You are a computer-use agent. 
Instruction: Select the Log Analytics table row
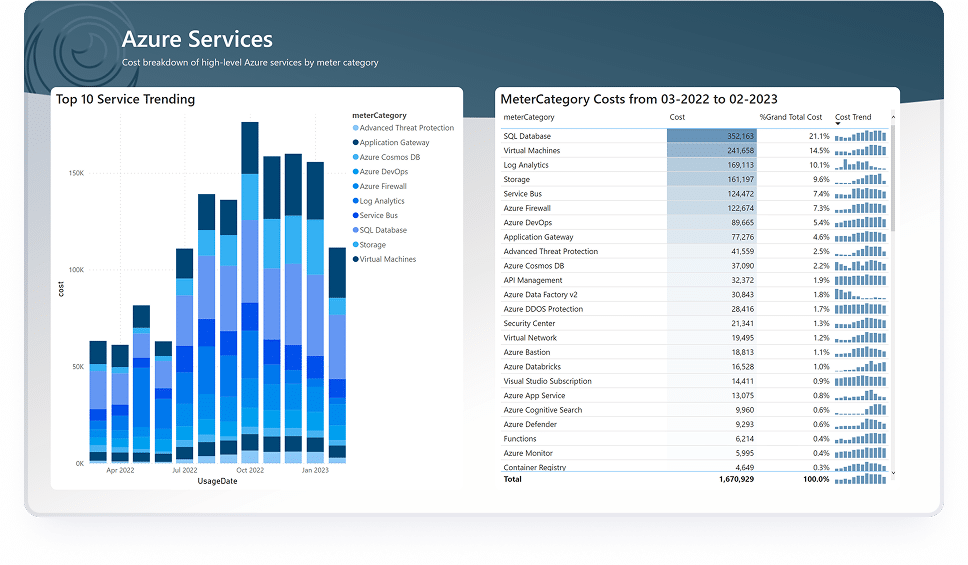[695, 165]
